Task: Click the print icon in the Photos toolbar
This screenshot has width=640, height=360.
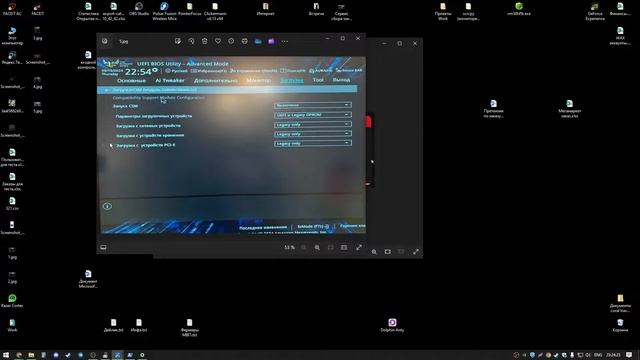Action: click(x=244, y=41)
